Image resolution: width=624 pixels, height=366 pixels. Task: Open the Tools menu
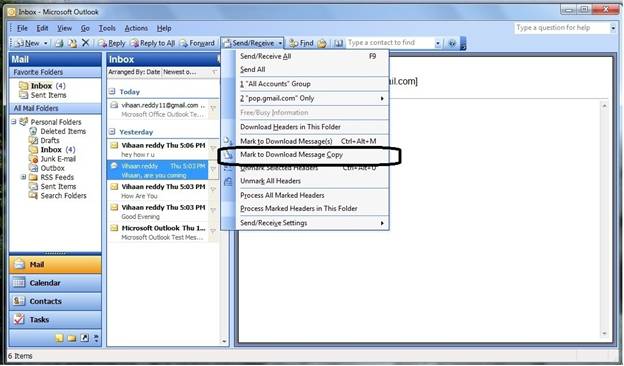pos(107,28)
